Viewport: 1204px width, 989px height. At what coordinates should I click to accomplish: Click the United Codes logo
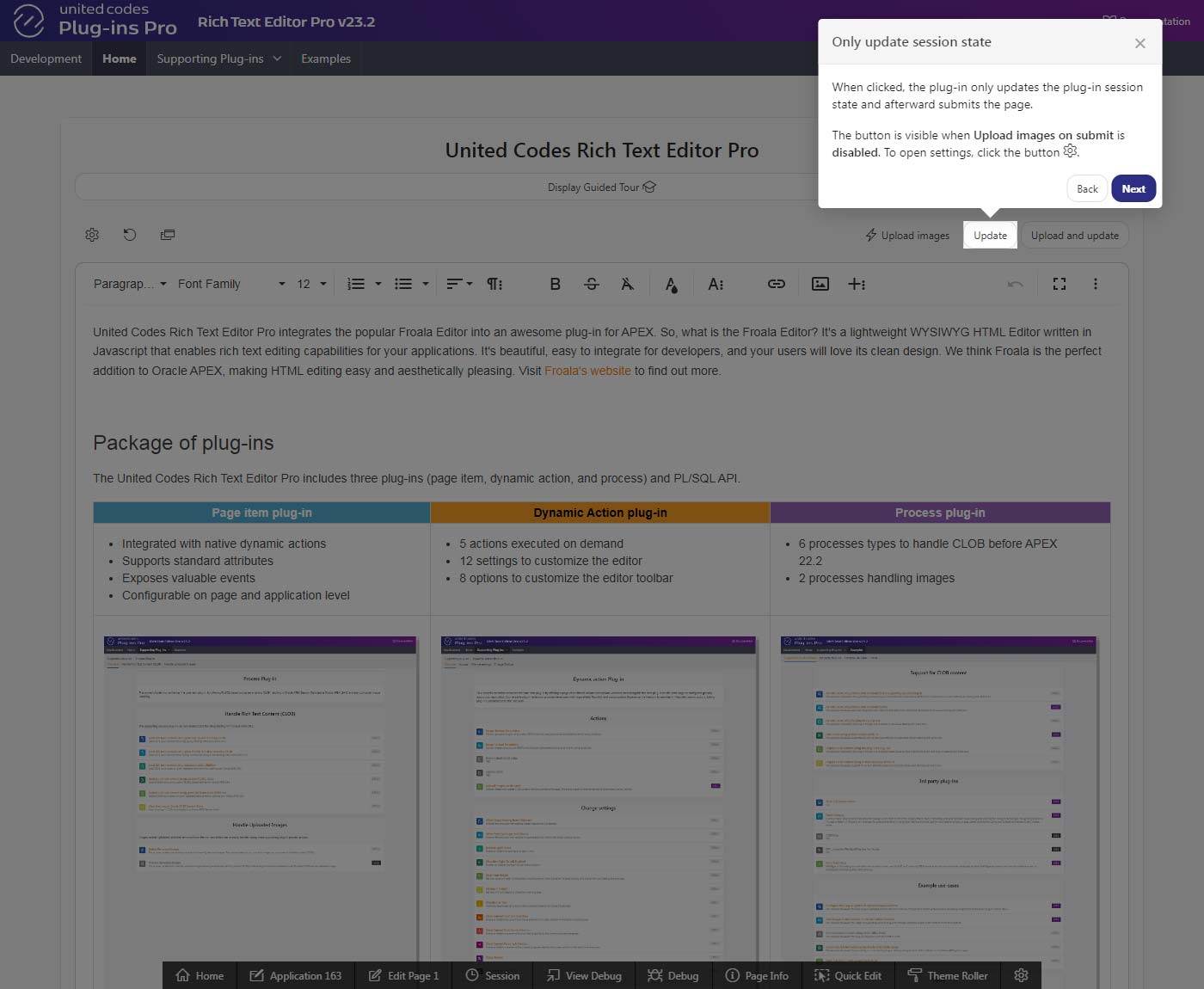pos(96,20)
